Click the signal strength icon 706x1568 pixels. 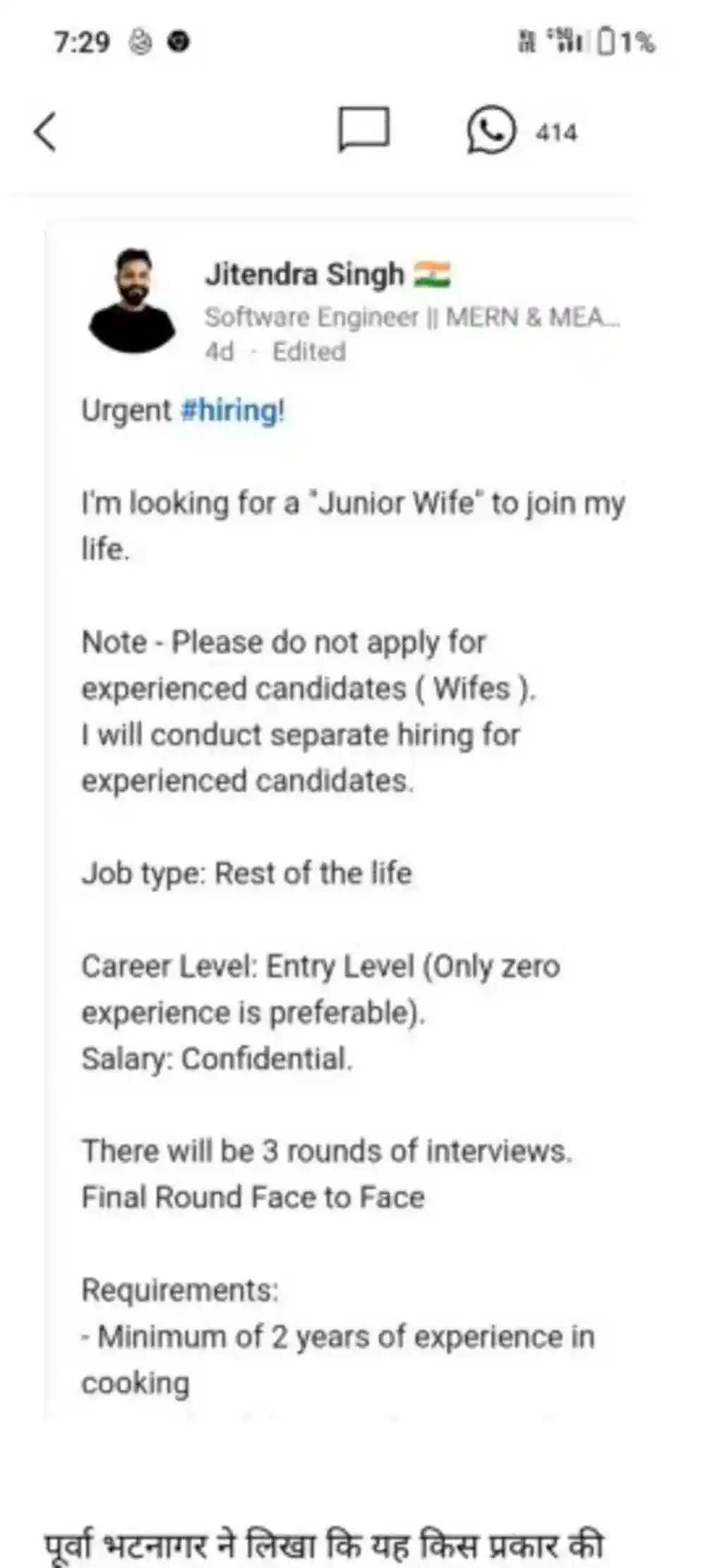tap(569, 42)
